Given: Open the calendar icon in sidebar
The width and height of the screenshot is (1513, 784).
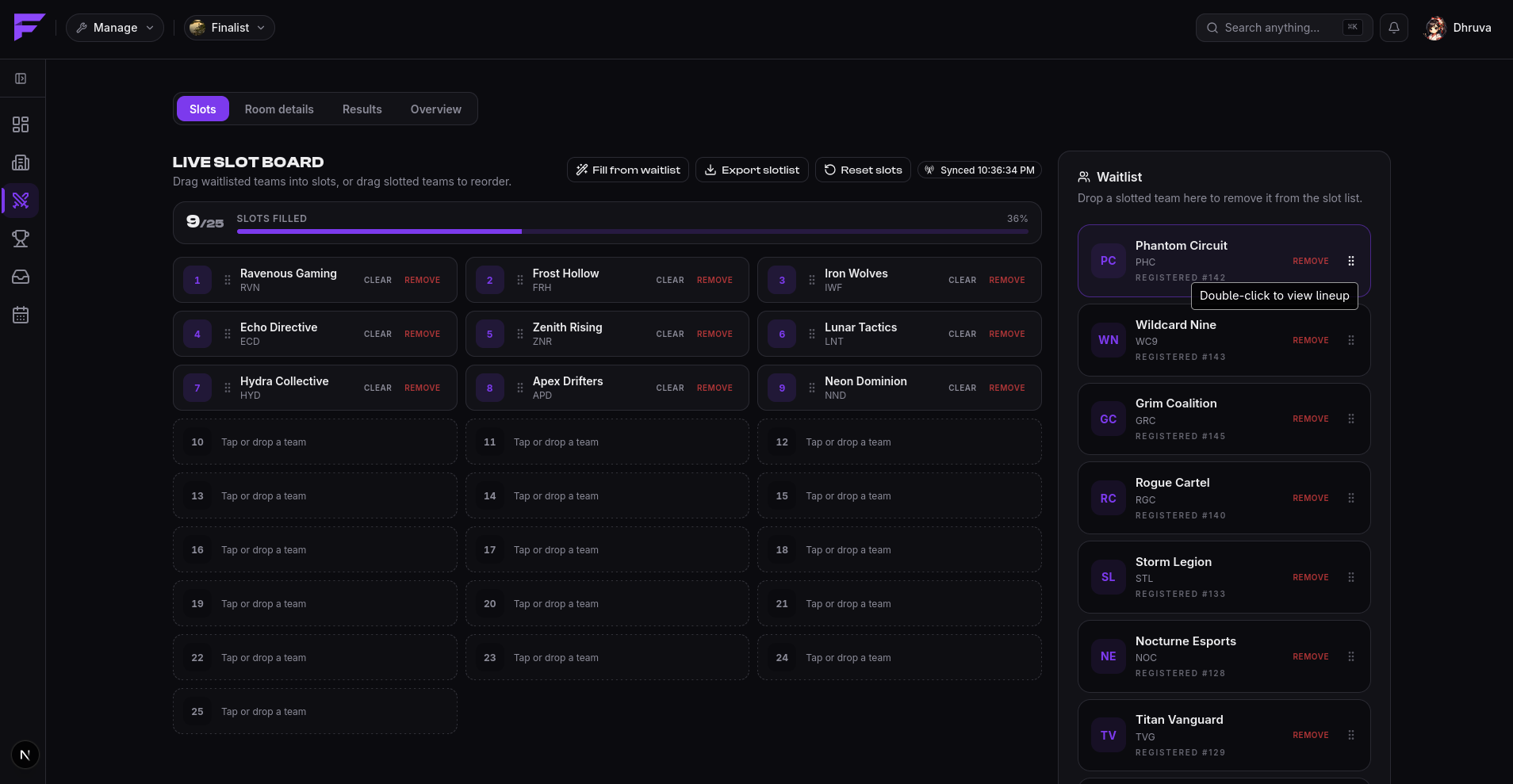Looking at the screenshot, I should [21, 315].
